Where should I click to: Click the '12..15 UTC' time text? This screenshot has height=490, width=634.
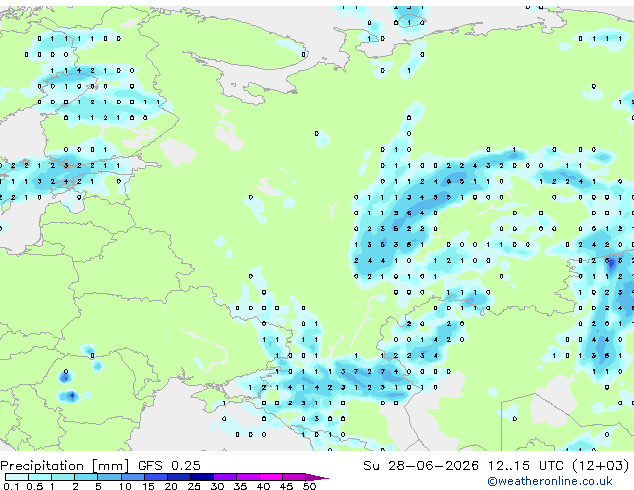[x=526, y=466]
